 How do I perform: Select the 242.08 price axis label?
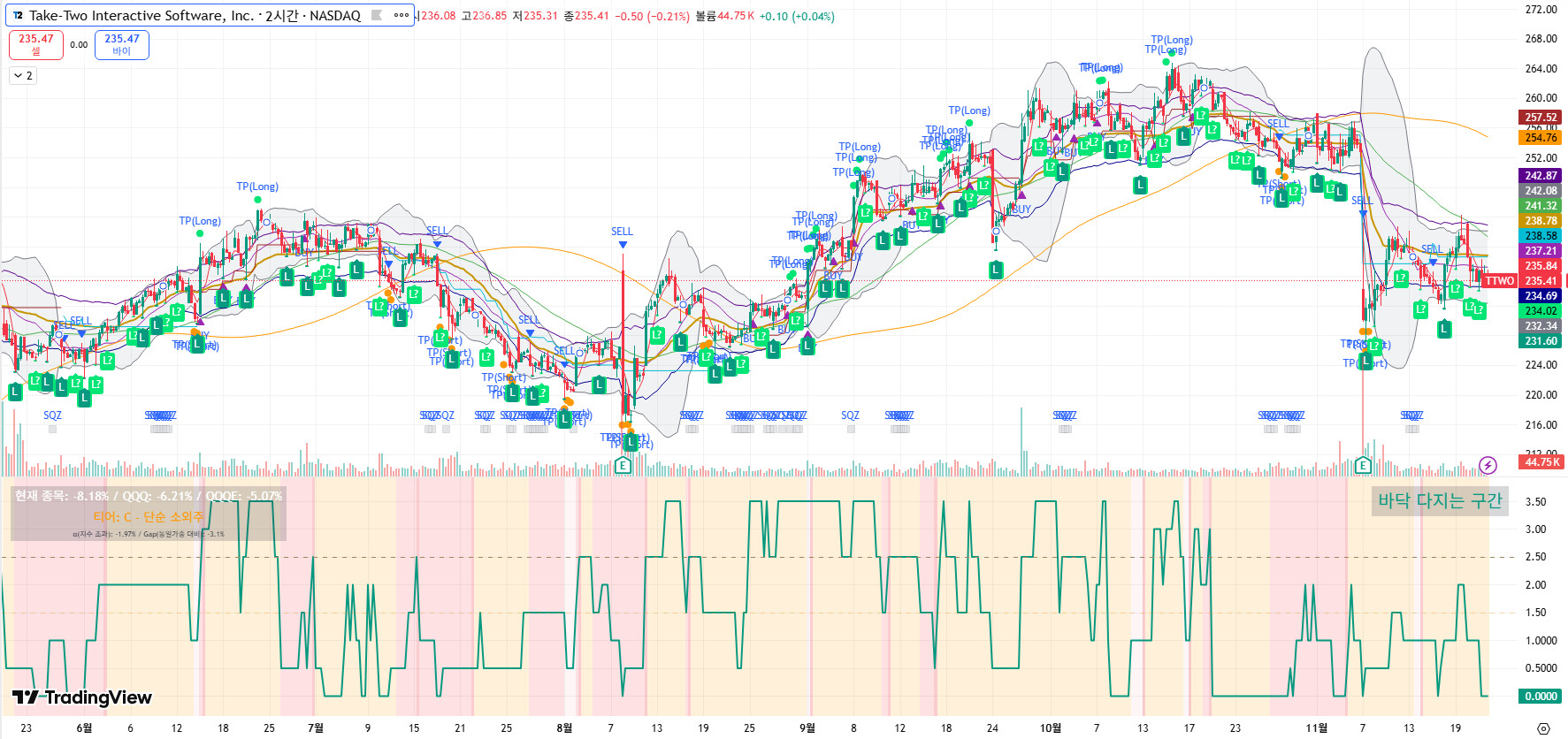point(1541,191)
